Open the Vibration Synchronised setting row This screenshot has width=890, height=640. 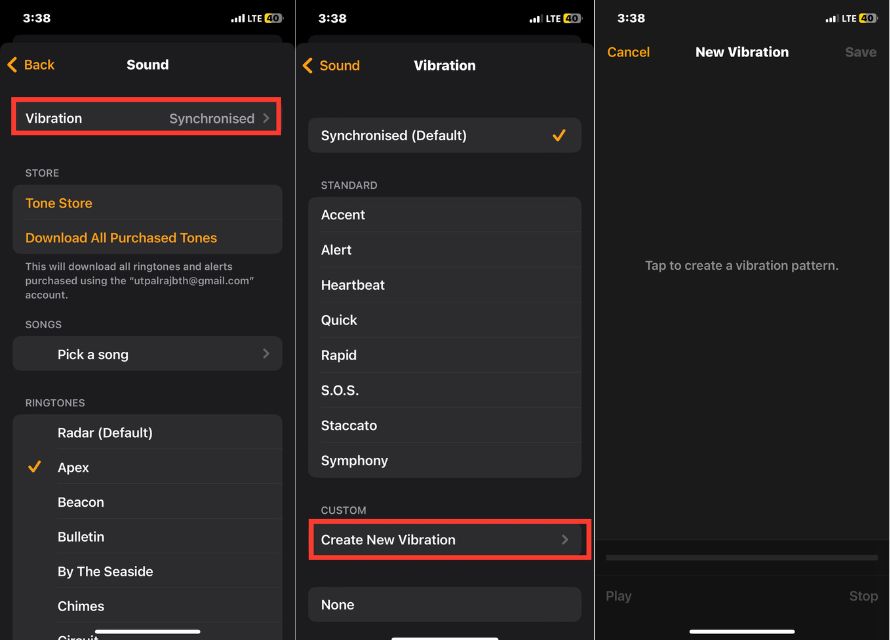(147, 118)
